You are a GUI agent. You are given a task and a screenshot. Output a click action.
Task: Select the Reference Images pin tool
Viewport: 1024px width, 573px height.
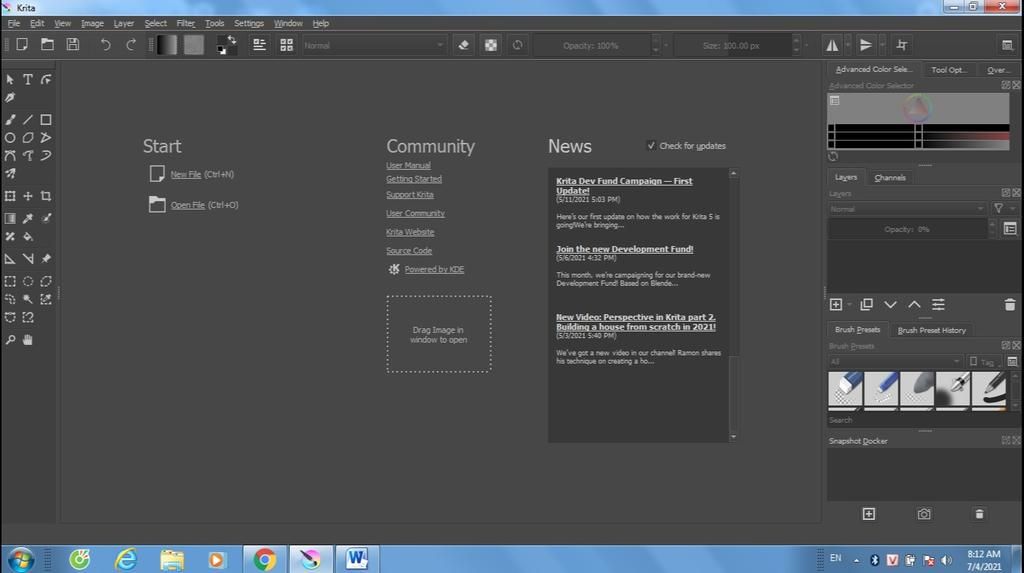click(x=46, y=259)
